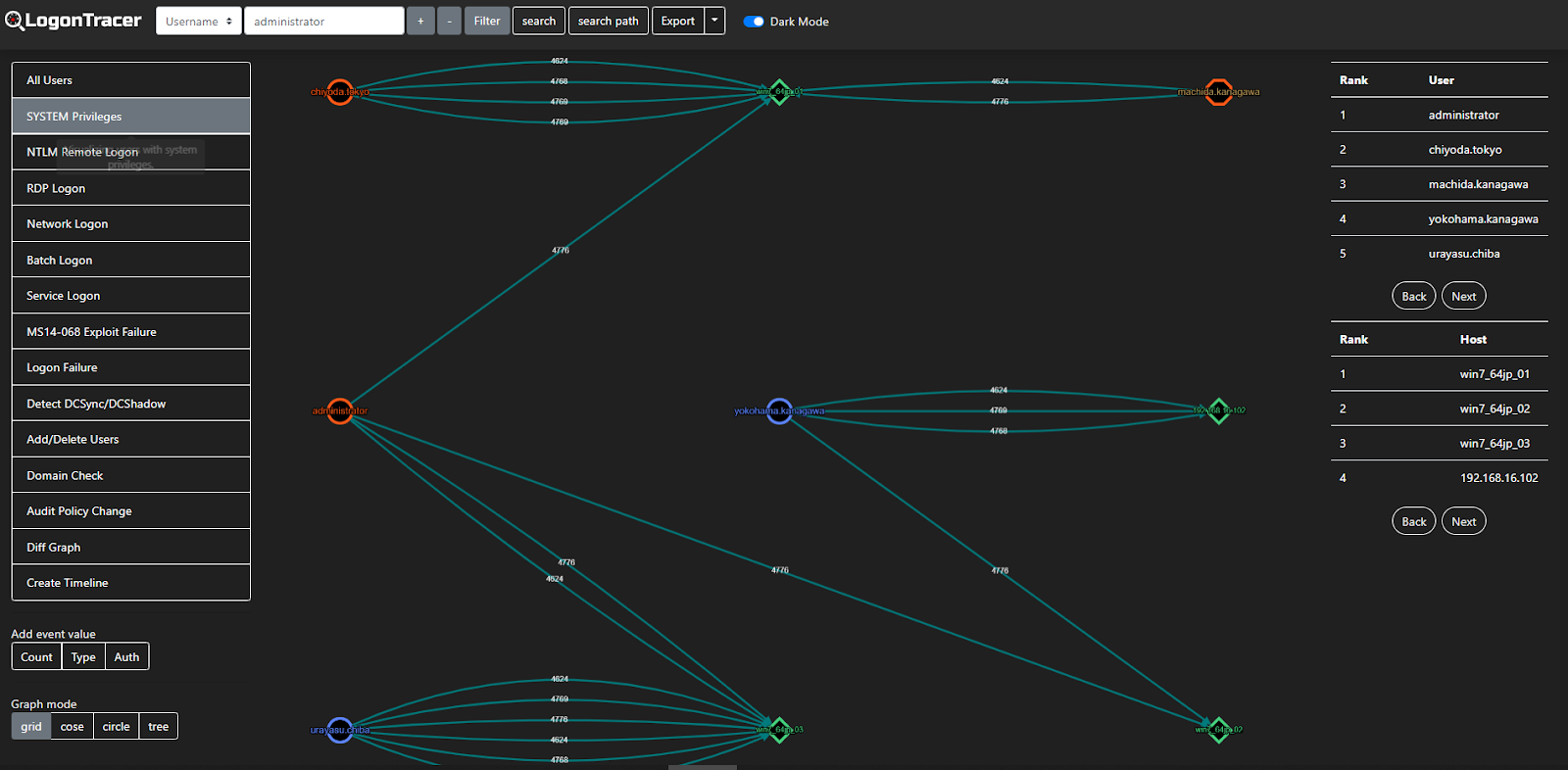Select the win7_64jp_02 host diamond node

1218,730
